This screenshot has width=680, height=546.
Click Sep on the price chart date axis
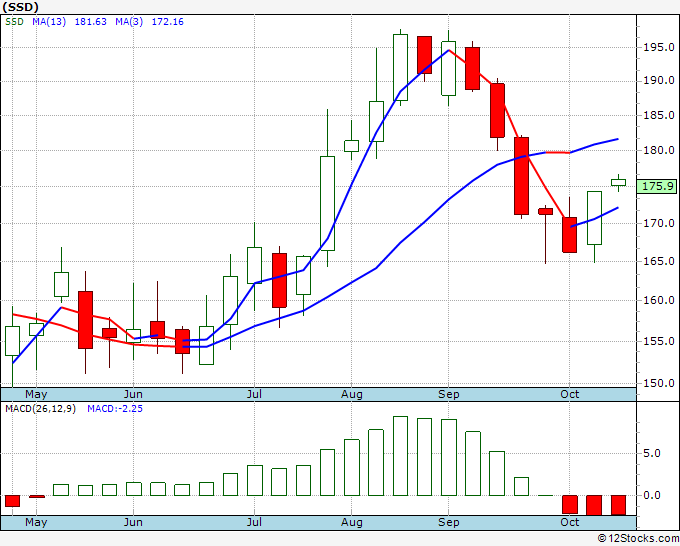pyautogui.click(x=448, y=394)
